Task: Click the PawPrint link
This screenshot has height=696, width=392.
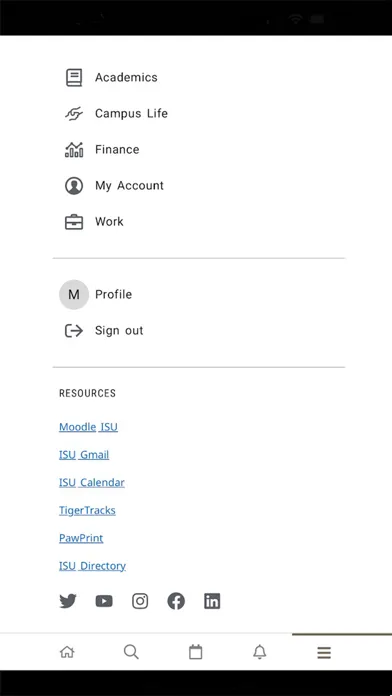Action: (81, 538)
